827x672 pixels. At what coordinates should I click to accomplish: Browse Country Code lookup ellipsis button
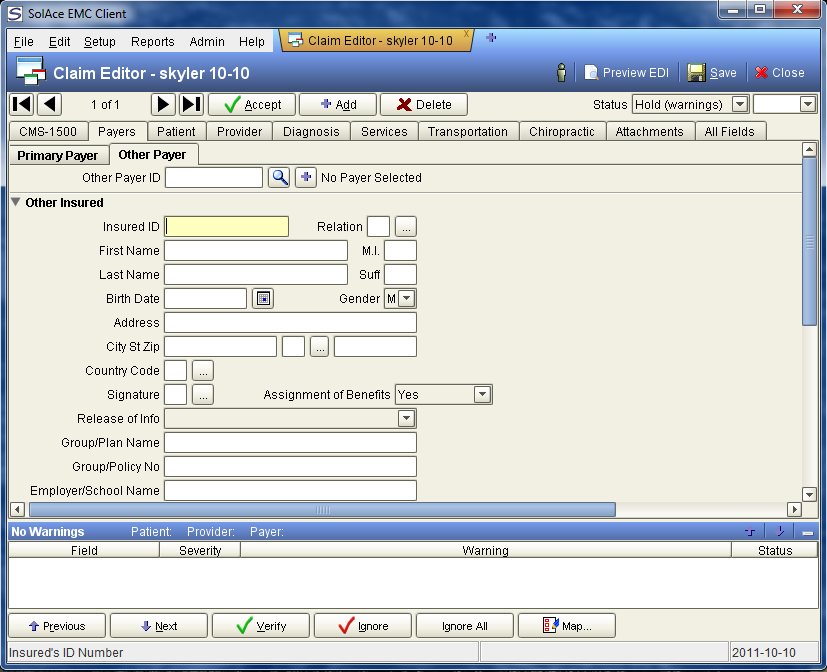pyautogui.click(x=203, y=371)
